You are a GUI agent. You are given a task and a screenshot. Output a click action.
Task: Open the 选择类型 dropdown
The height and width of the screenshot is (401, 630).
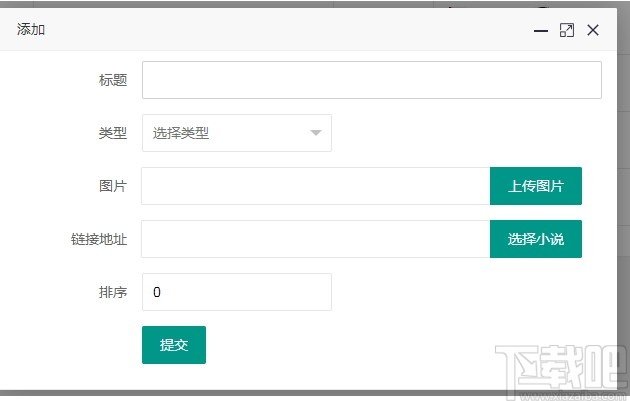[237, 133]
